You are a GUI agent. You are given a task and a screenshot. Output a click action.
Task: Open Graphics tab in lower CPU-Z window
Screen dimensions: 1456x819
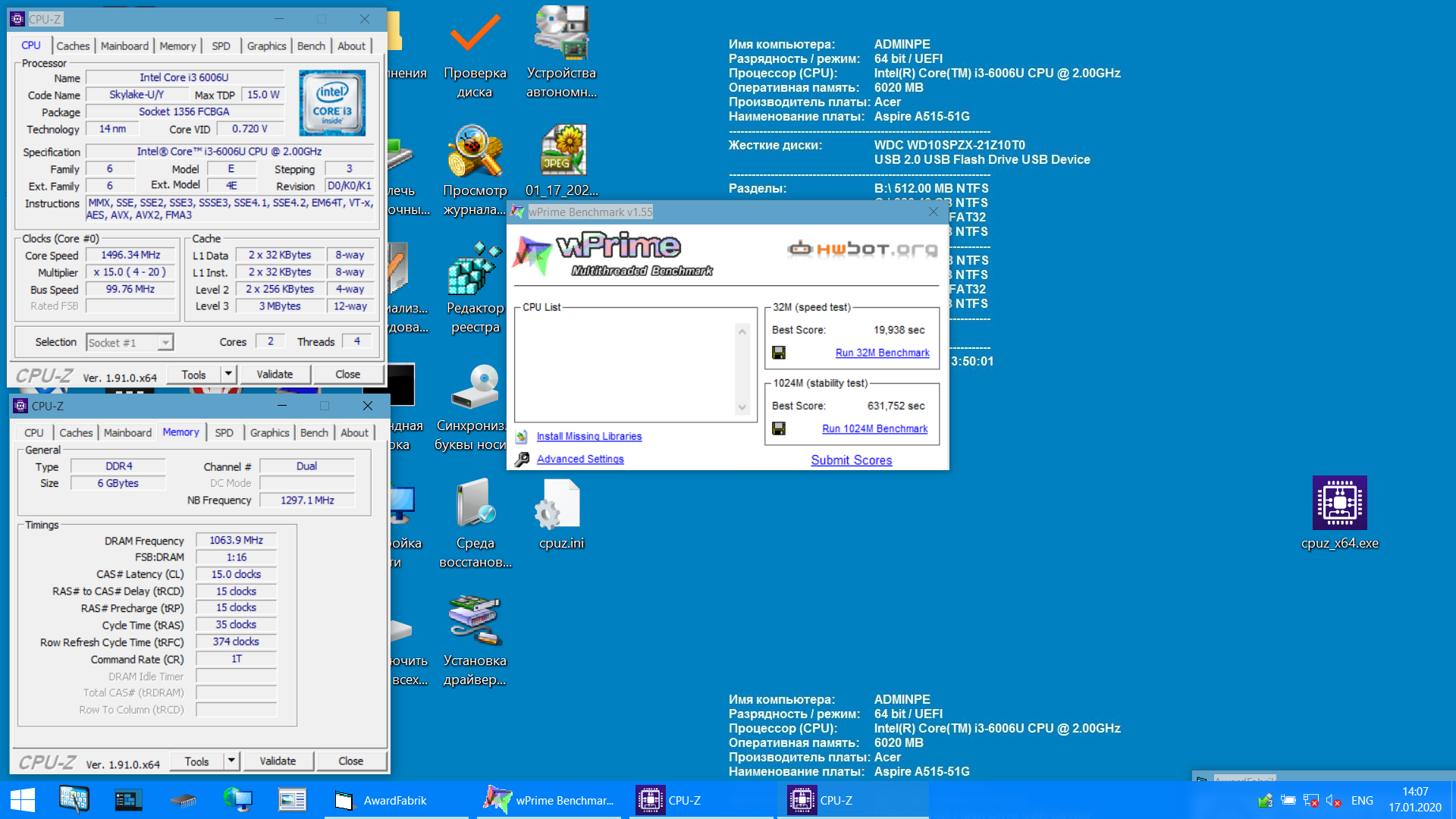click(x=269, y=433)
